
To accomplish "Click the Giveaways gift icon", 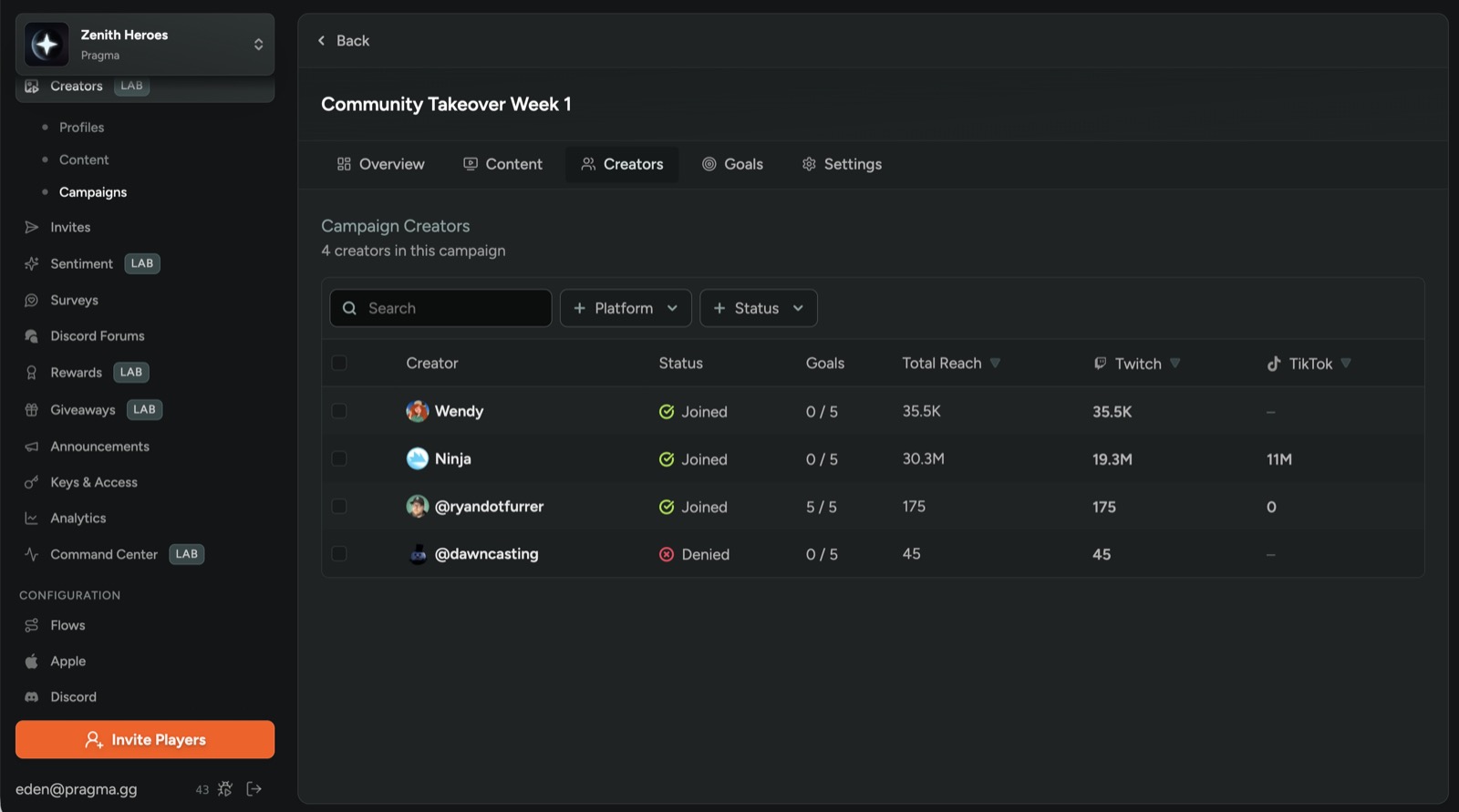I will [32, 410].
